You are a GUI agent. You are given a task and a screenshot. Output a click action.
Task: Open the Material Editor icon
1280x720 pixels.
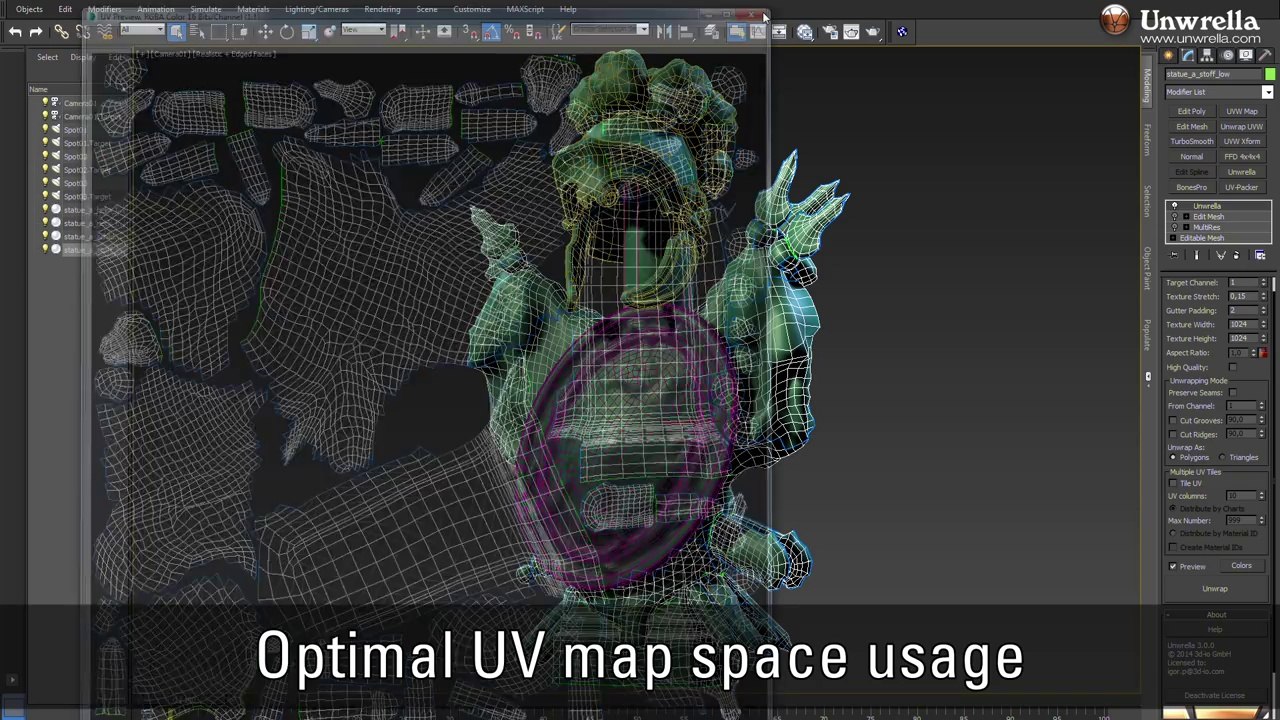(805, 32)
